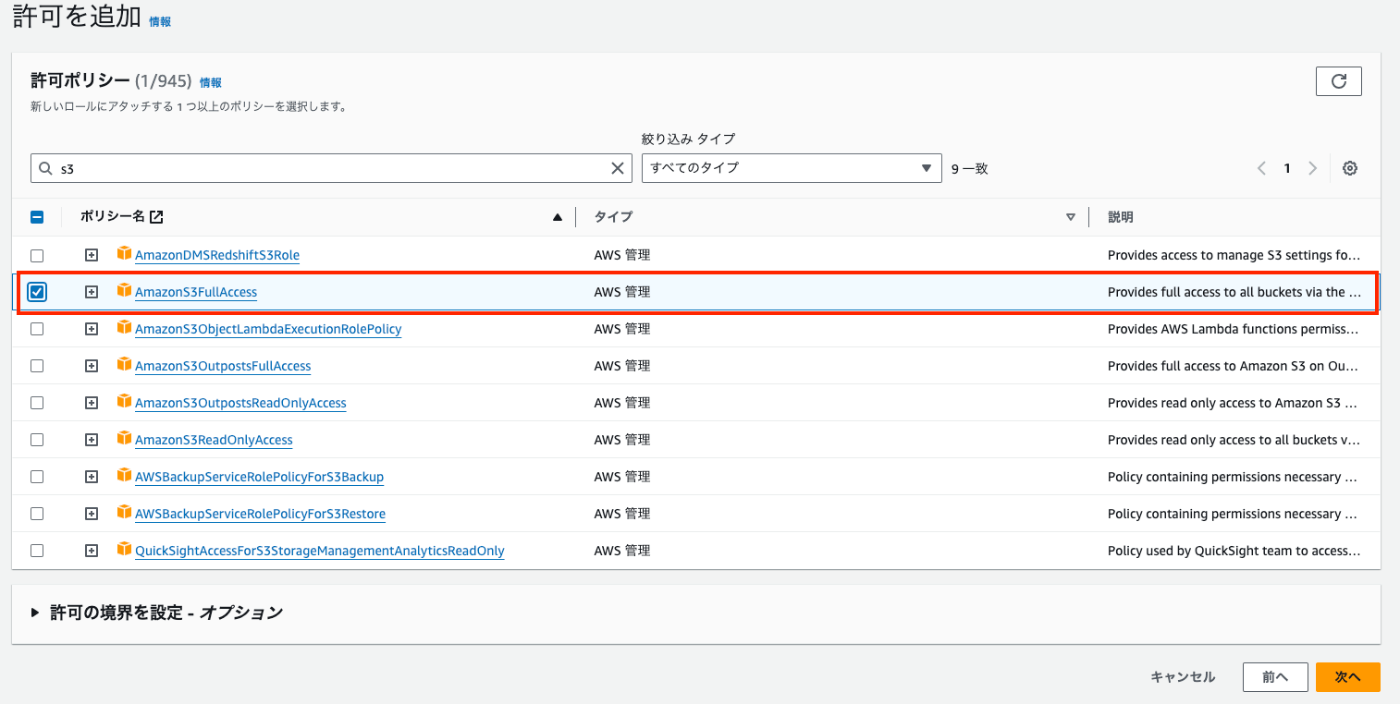Open the すべてのタイプ filter dropdown

(791, 168)
